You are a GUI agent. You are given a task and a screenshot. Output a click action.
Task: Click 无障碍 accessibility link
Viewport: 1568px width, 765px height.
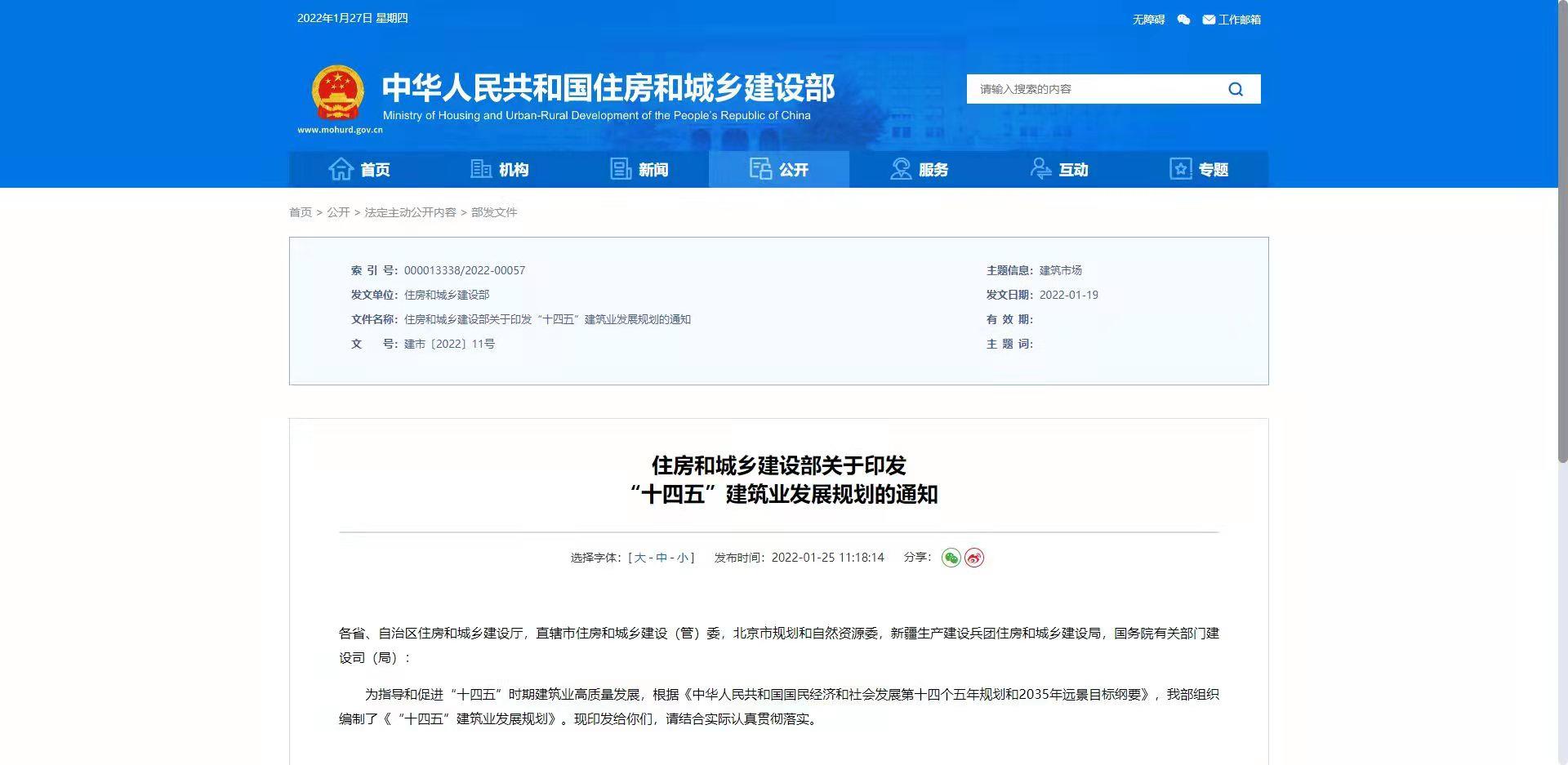[x=1148, y=20]
